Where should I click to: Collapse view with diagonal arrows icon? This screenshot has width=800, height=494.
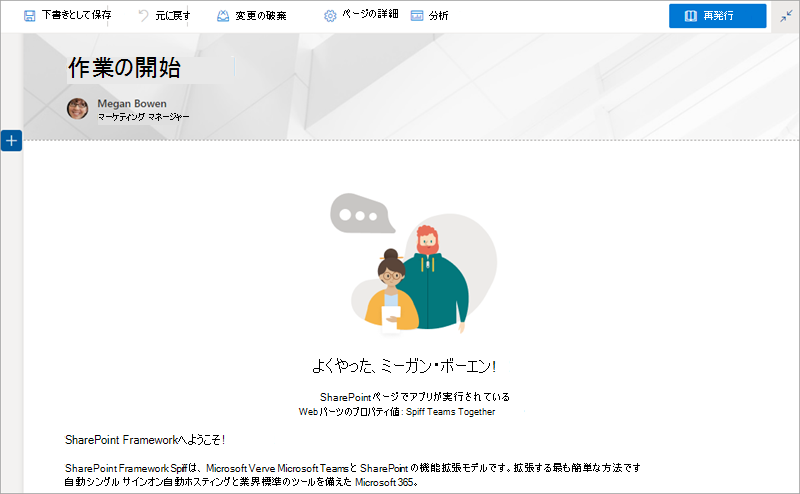pyautogui.click(x=786, y=16)
